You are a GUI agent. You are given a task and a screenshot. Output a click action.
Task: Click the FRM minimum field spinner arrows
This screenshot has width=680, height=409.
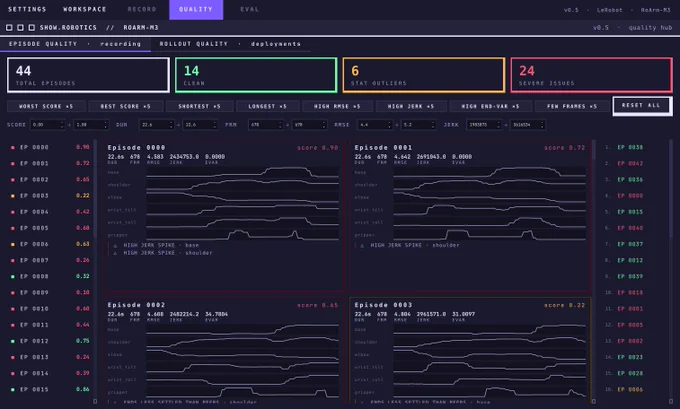point(280,125)
